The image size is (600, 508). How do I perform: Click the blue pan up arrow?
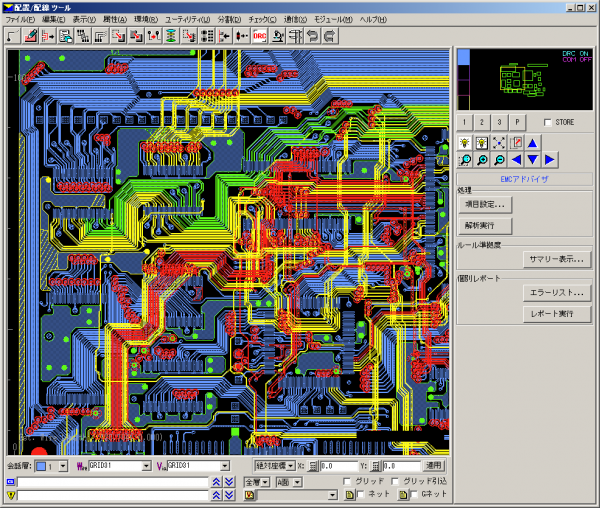click(x=533, y=142)
